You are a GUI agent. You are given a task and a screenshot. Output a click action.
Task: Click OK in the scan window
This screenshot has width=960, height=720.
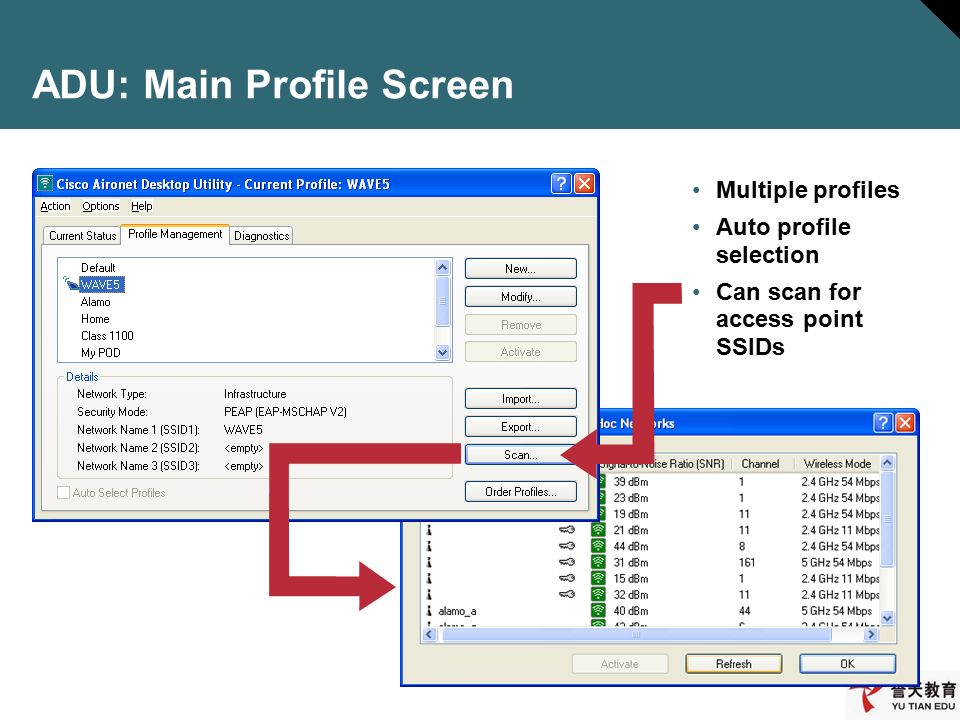point(847,664)
